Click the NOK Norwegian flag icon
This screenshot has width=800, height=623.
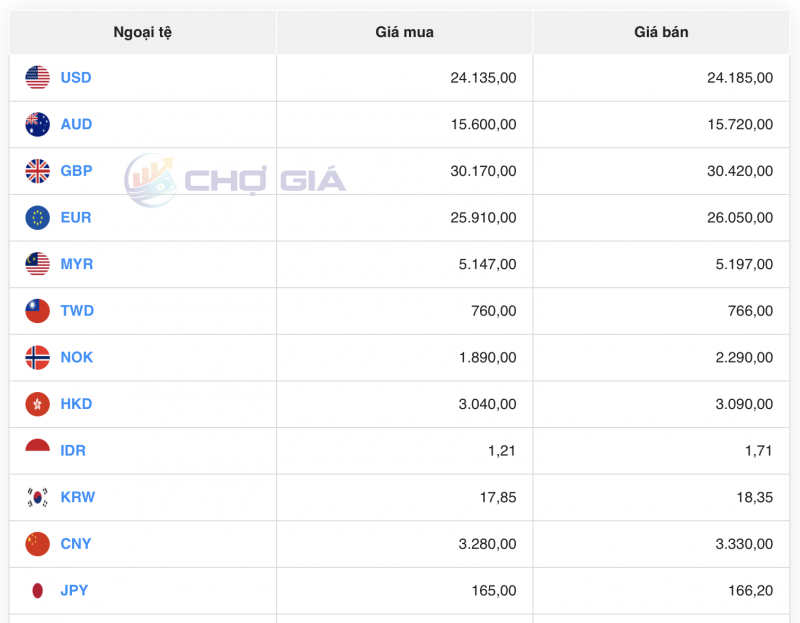click(37, 357)
